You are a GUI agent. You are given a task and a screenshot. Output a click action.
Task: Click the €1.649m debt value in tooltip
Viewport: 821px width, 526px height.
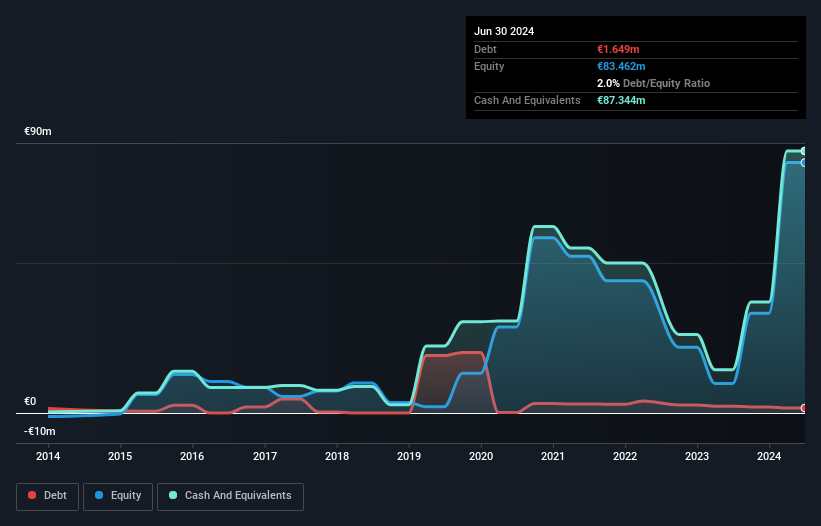click(x=618, y=49)
